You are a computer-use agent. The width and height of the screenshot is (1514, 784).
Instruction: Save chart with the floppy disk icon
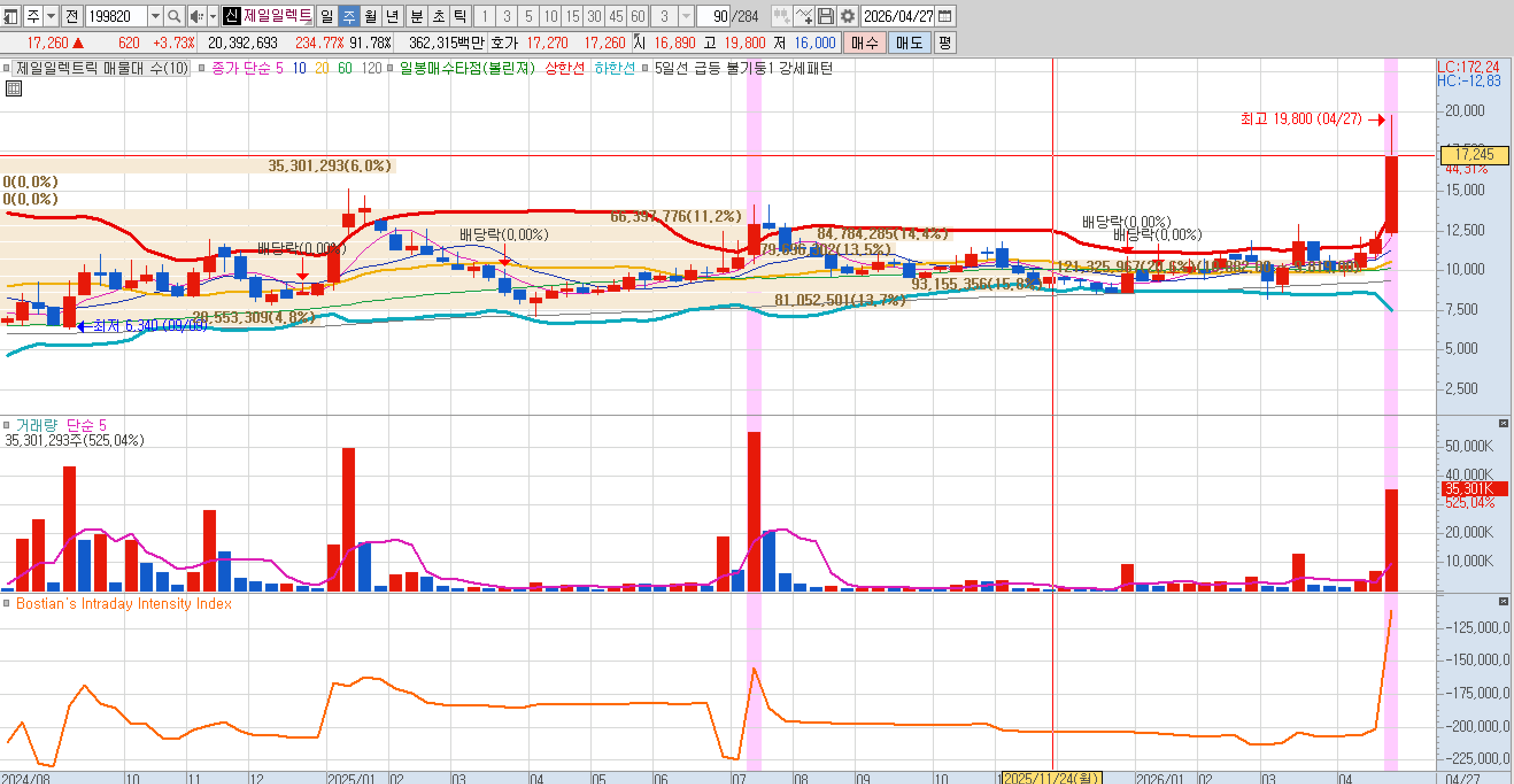point(826,17)
